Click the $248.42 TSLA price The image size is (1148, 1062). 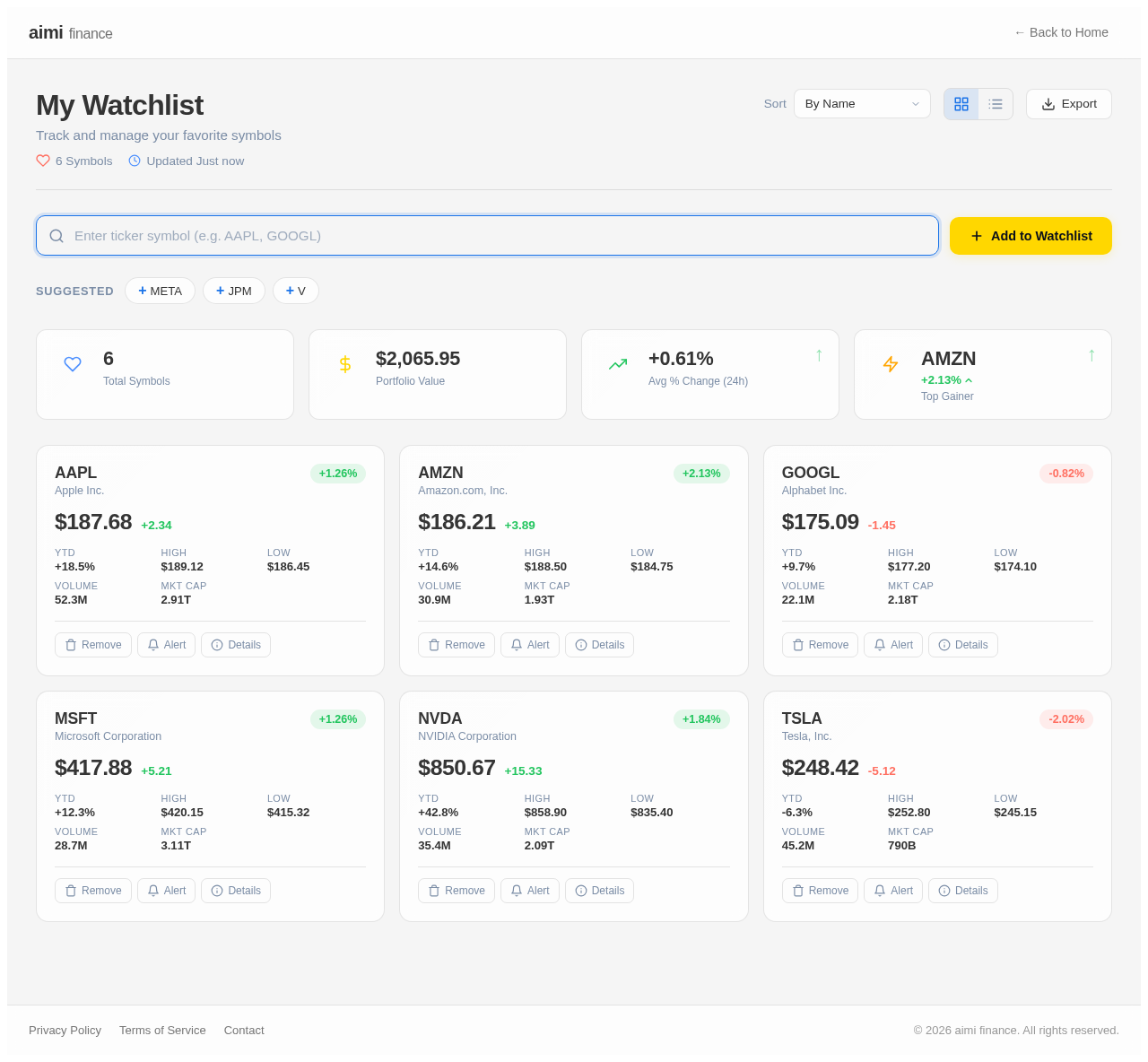point(821,768)
